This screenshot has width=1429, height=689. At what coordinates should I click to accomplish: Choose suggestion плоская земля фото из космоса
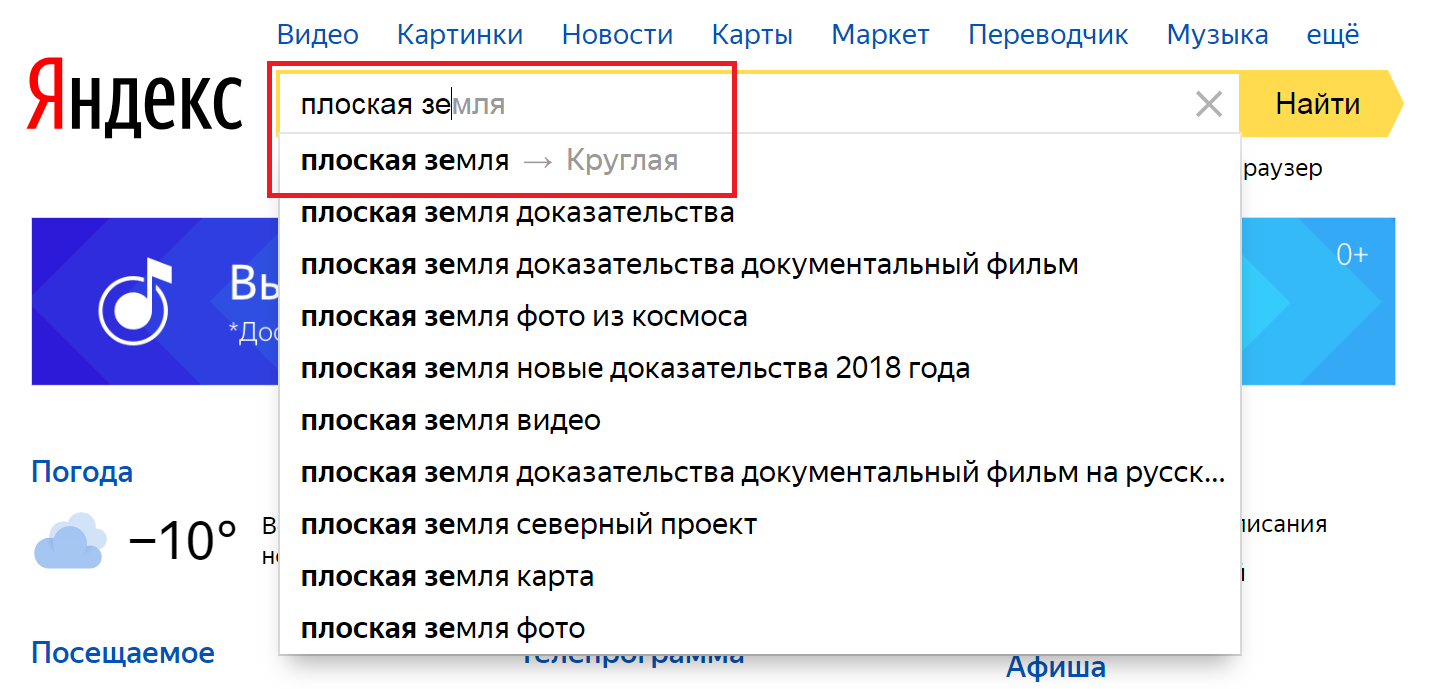[x=523, y=317]
